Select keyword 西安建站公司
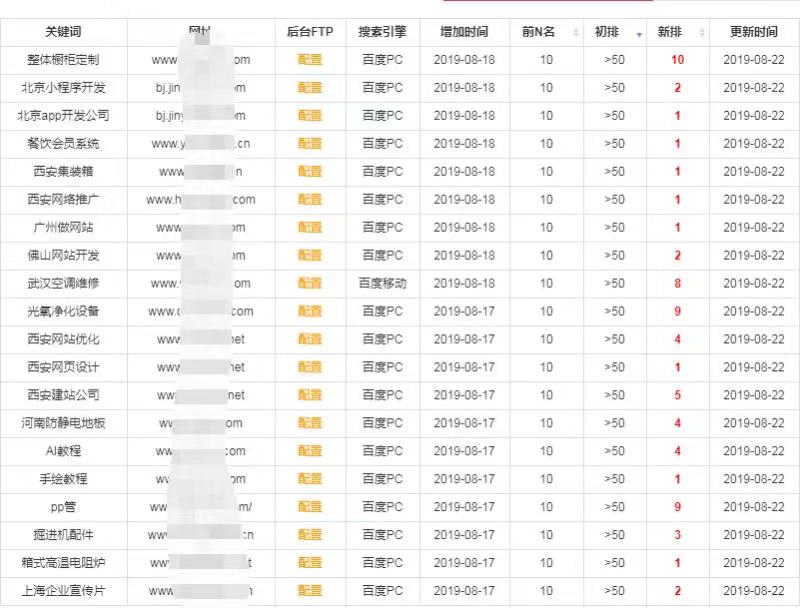 point(63,395)
